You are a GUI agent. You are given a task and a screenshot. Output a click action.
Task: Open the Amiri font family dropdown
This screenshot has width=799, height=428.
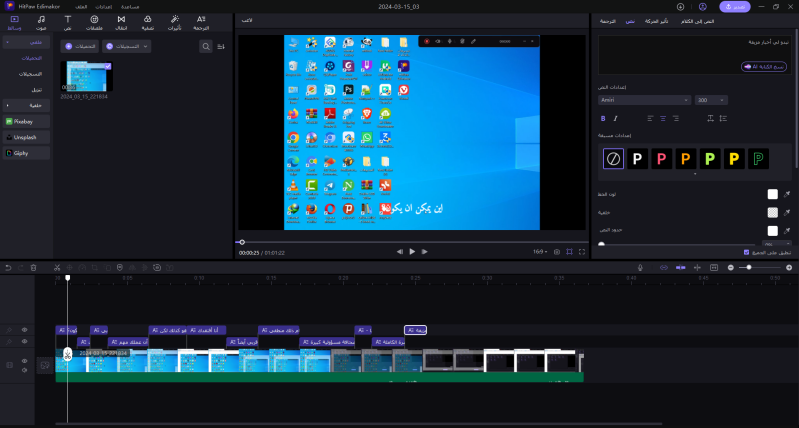pos(644,100)
